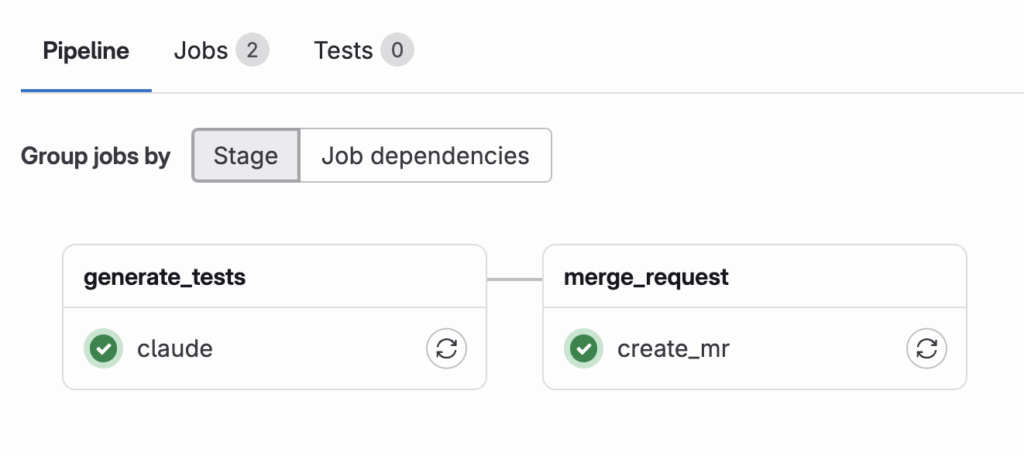Select the merge_request stage header

646,277
